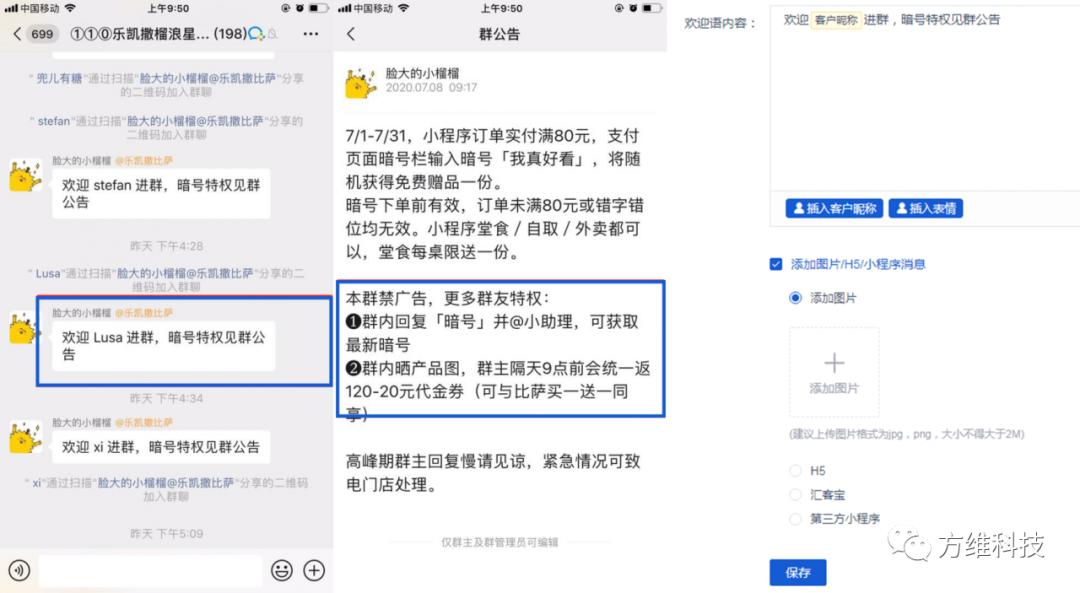The image size is (1080, 593).
Task: Select the H5 radio option
Action: point(796,471)
